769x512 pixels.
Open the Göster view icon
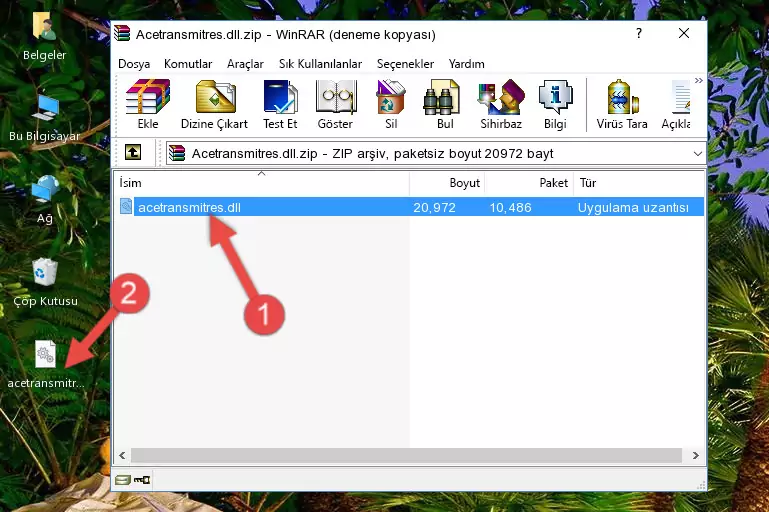335,97
